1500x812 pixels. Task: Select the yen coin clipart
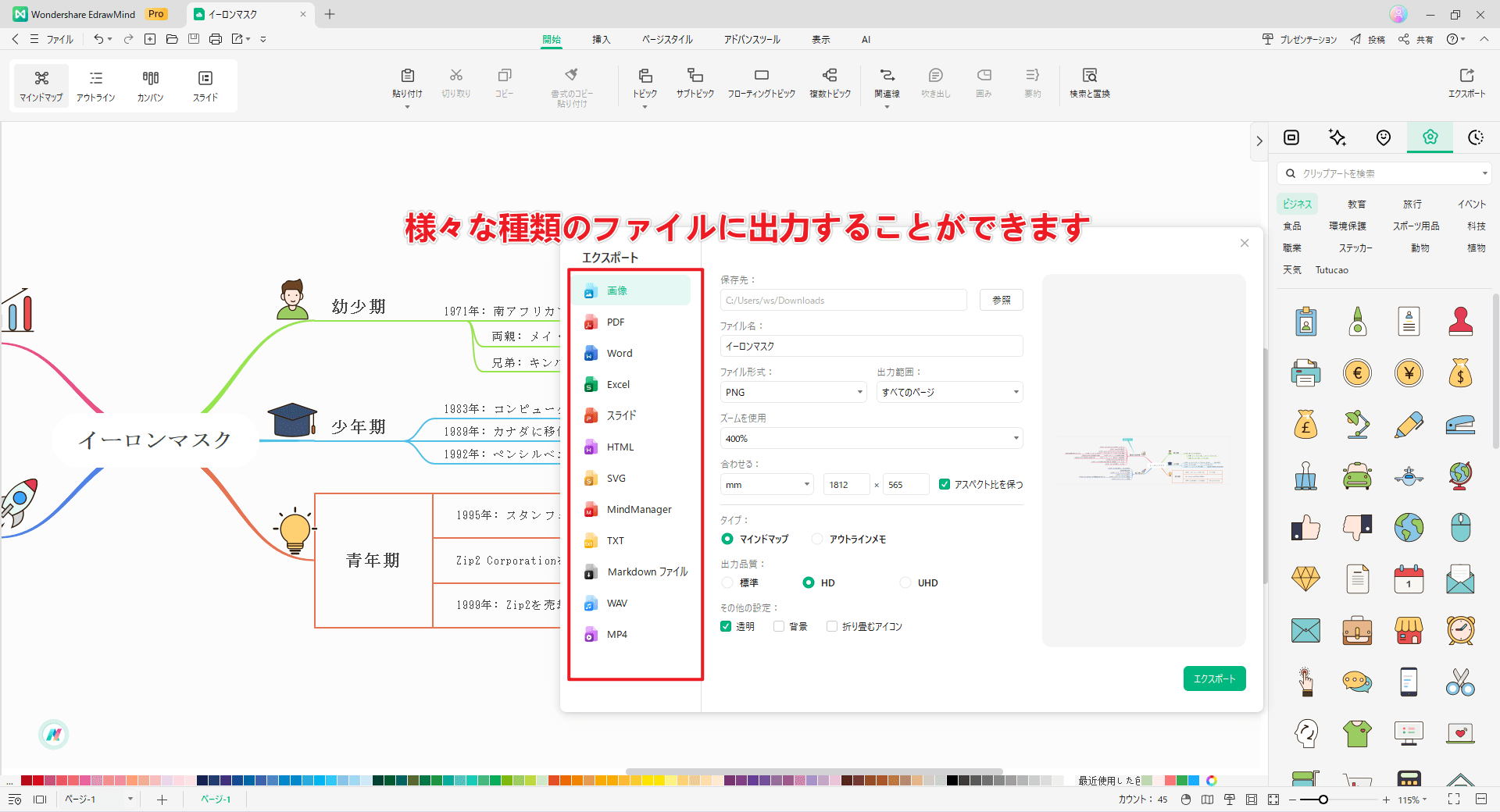[x=1409, y=373]
